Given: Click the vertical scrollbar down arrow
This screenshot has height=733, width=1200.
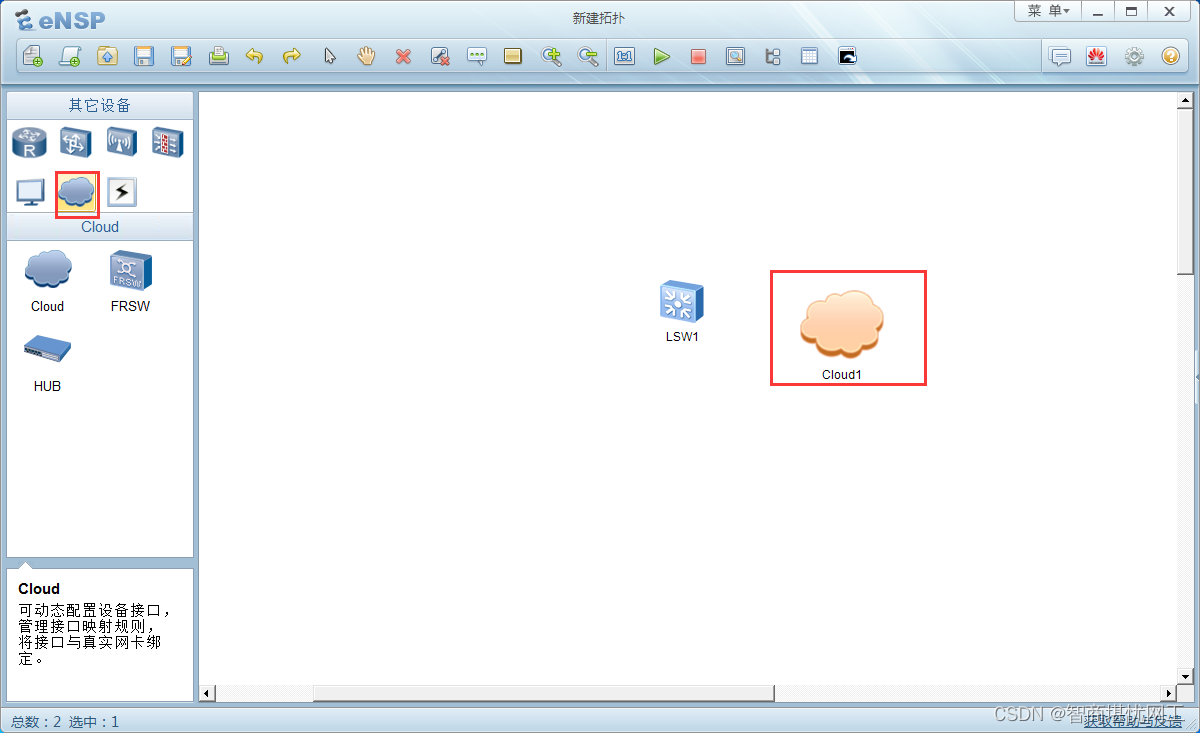Looking at the screenshot, I should pyautogui.click(x=1185, y=676).
